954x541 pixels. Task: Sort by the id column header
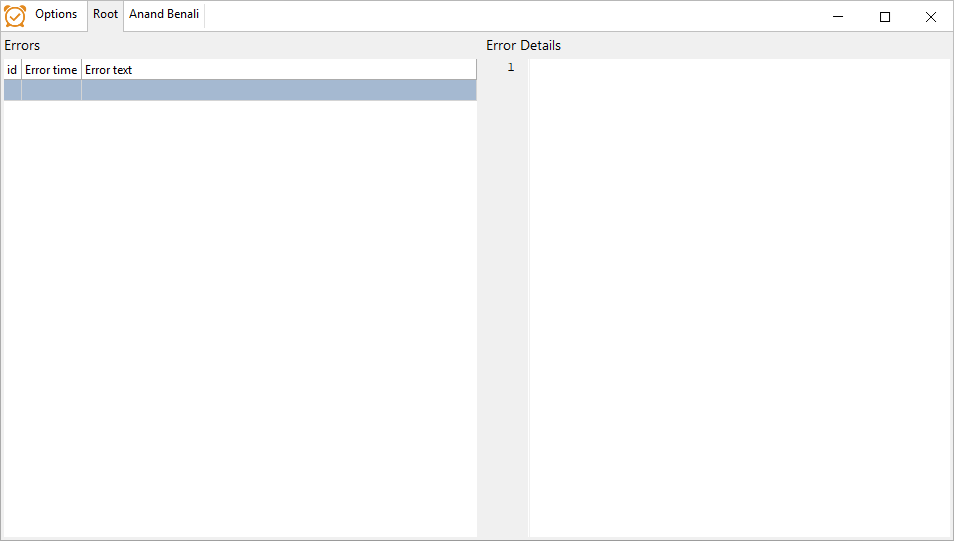coord(12,69)
